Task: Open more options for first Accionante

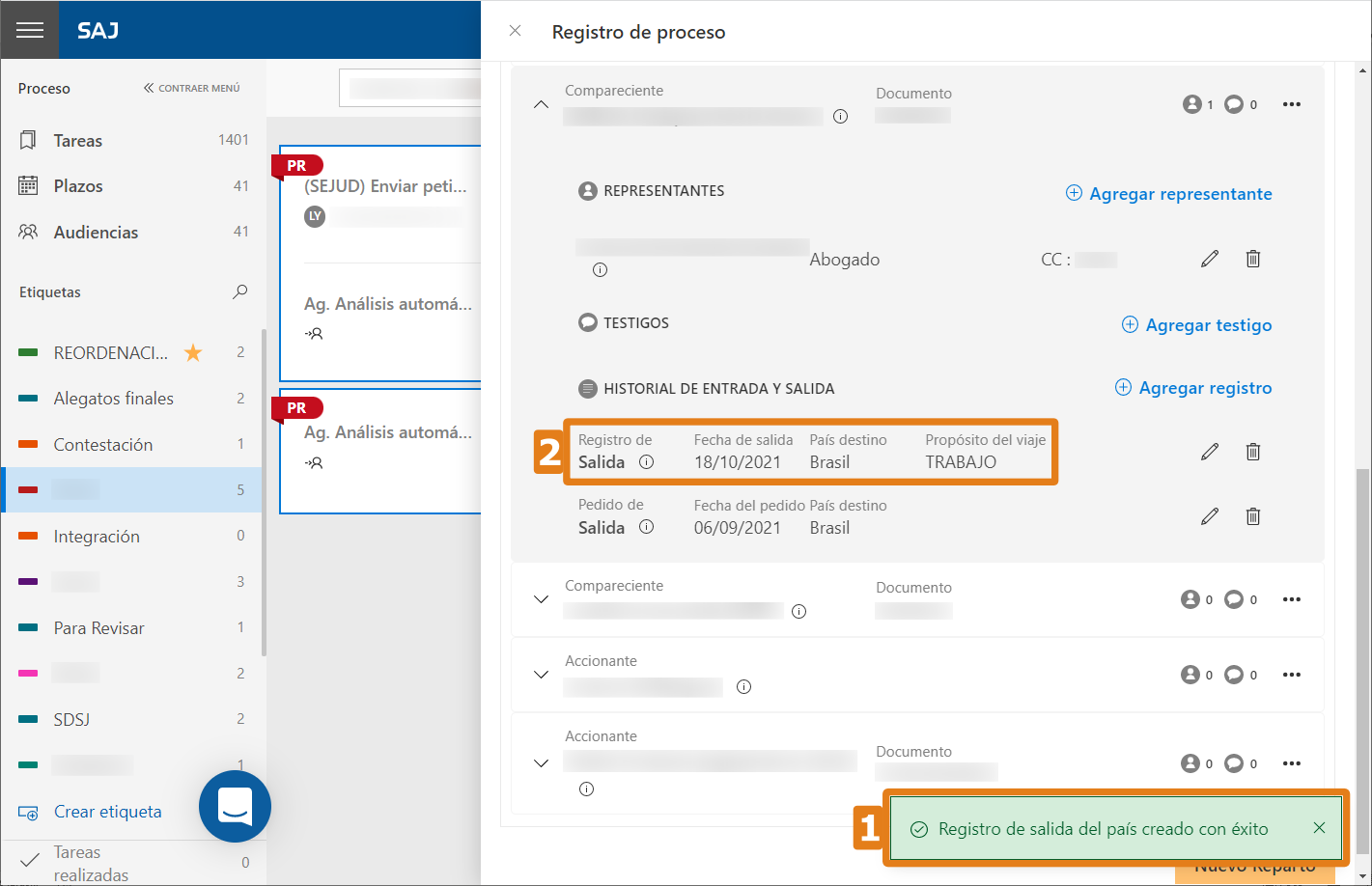Action: [x=1292, y=675]
